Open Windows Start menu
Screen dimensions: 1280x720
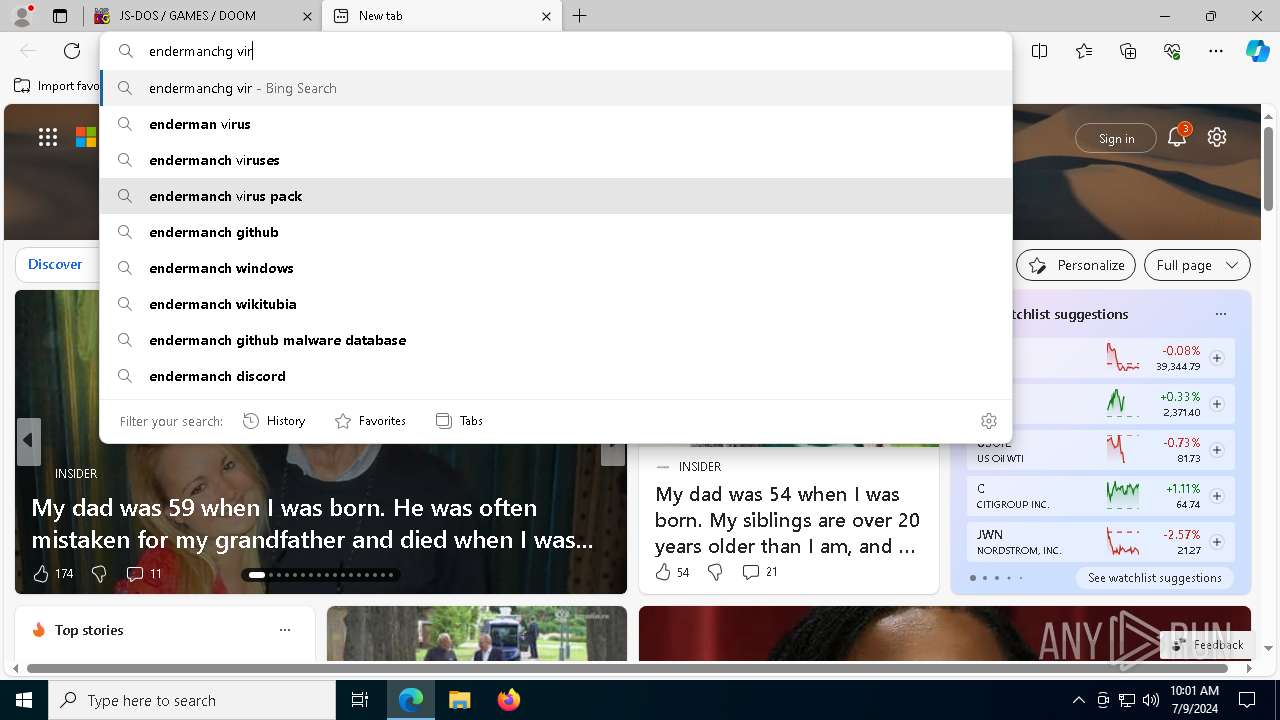click(24, 700)
